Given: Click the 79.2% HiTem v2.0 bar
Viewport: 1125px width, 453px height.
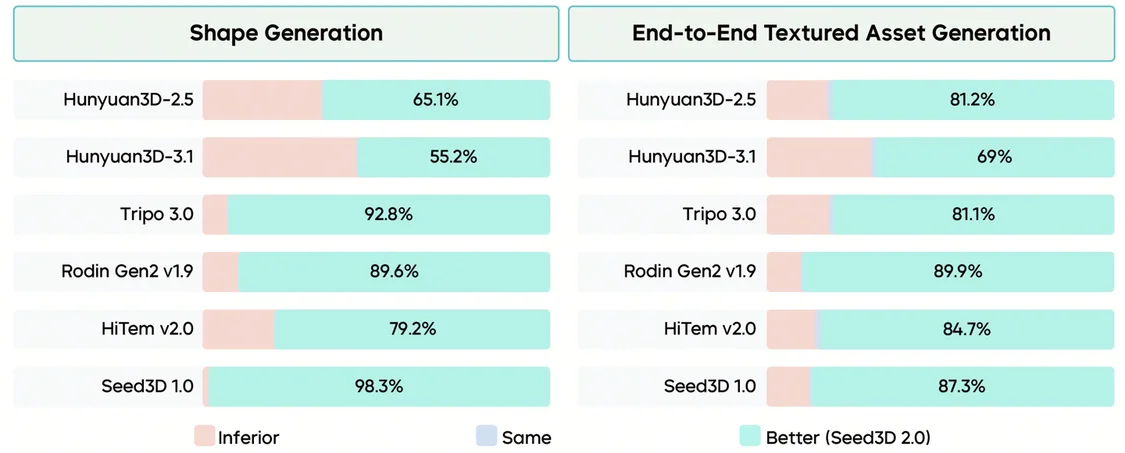Looking at the screenshot, I should point(412,329).
